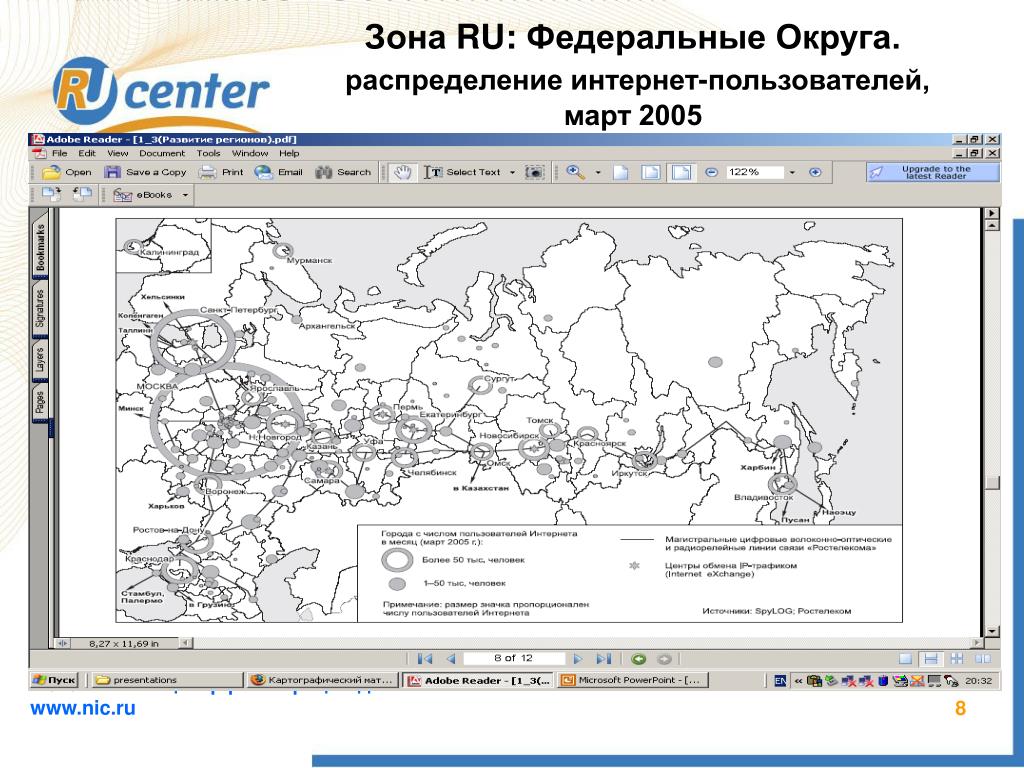The width and height of the screenshot is (1024, 768).
Task: Click the 20:32 tray clock
Action: click(x=978, y=680)
